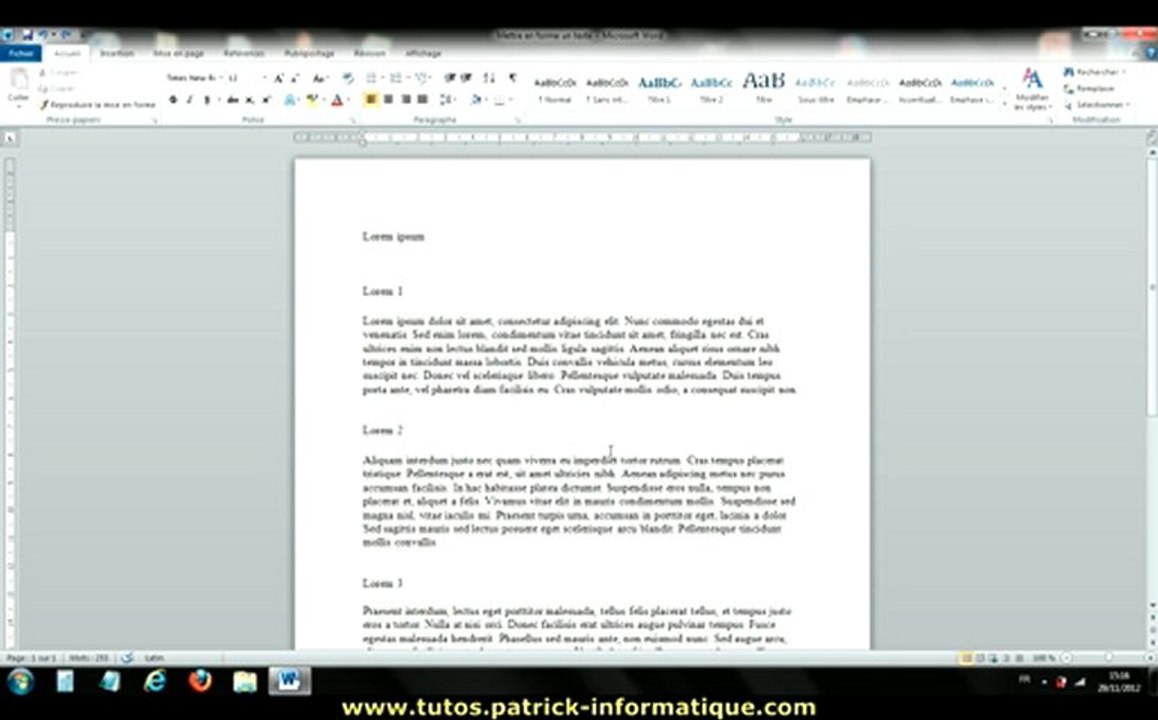
Task: Click the clear formatting icon
Action: 348,78
